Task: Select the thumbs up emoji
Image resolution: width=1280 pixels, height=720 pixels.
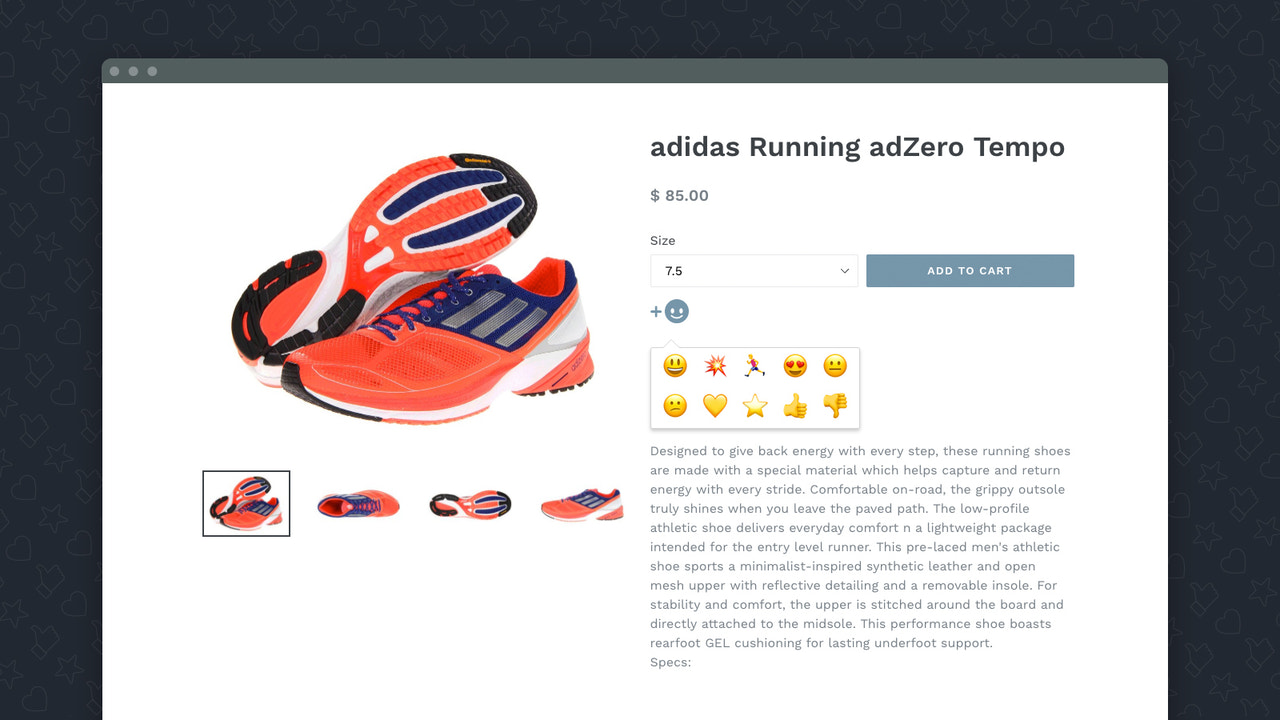Action: click(795, 406)
